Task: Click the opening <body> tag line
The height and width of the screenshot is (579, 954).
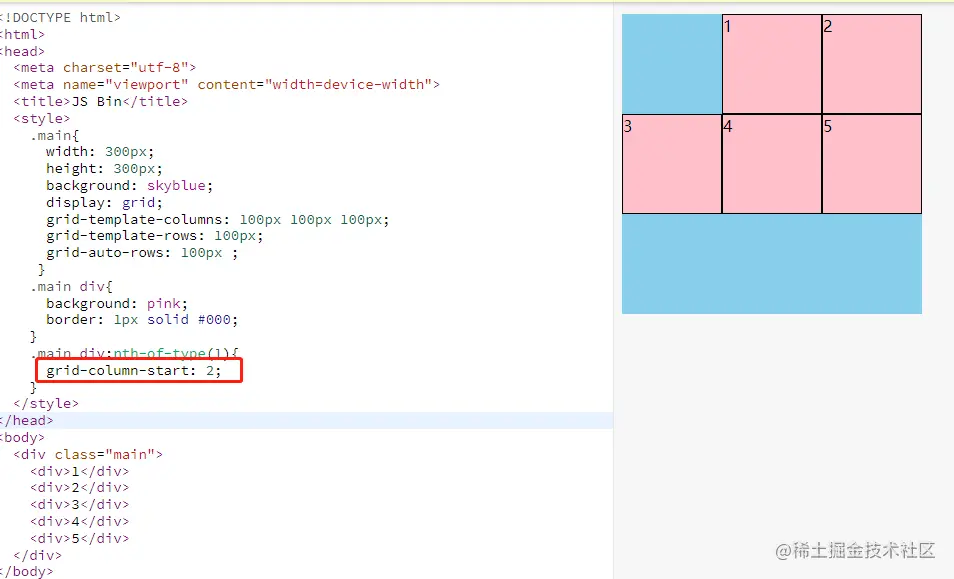Action: point(23,437)
